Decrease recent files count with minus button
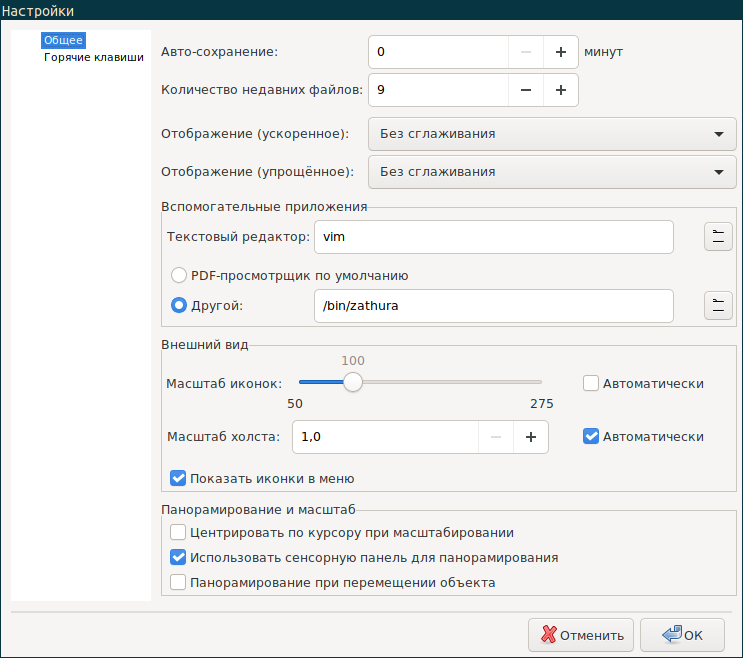Viewport: 743px width, 658px height. coord(526,90)
